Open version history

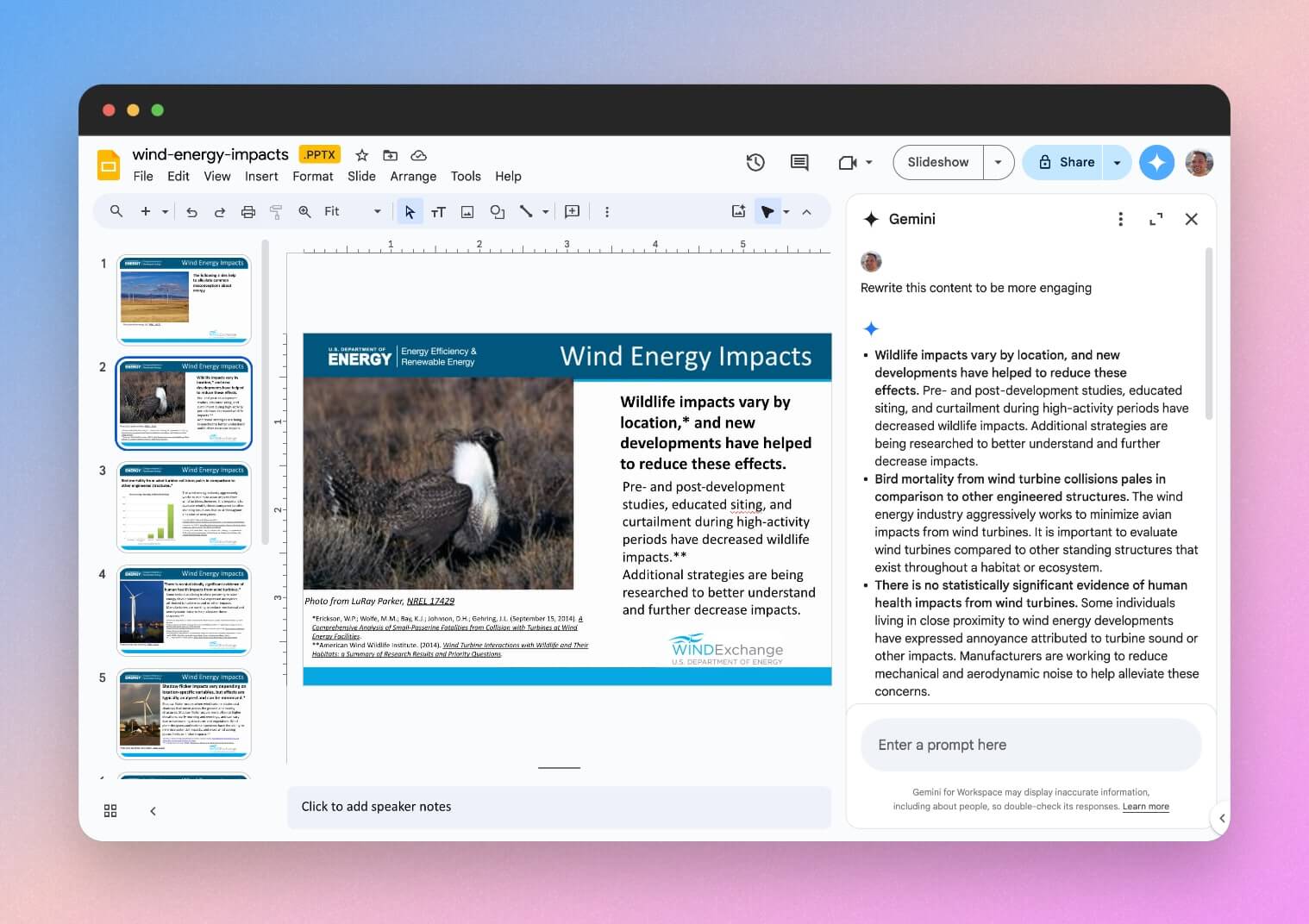click(756, 162)
